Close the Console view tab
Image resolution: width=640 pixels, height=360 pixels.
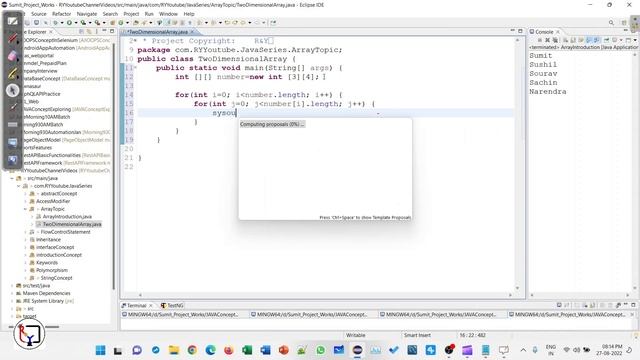tap(558, 32)
